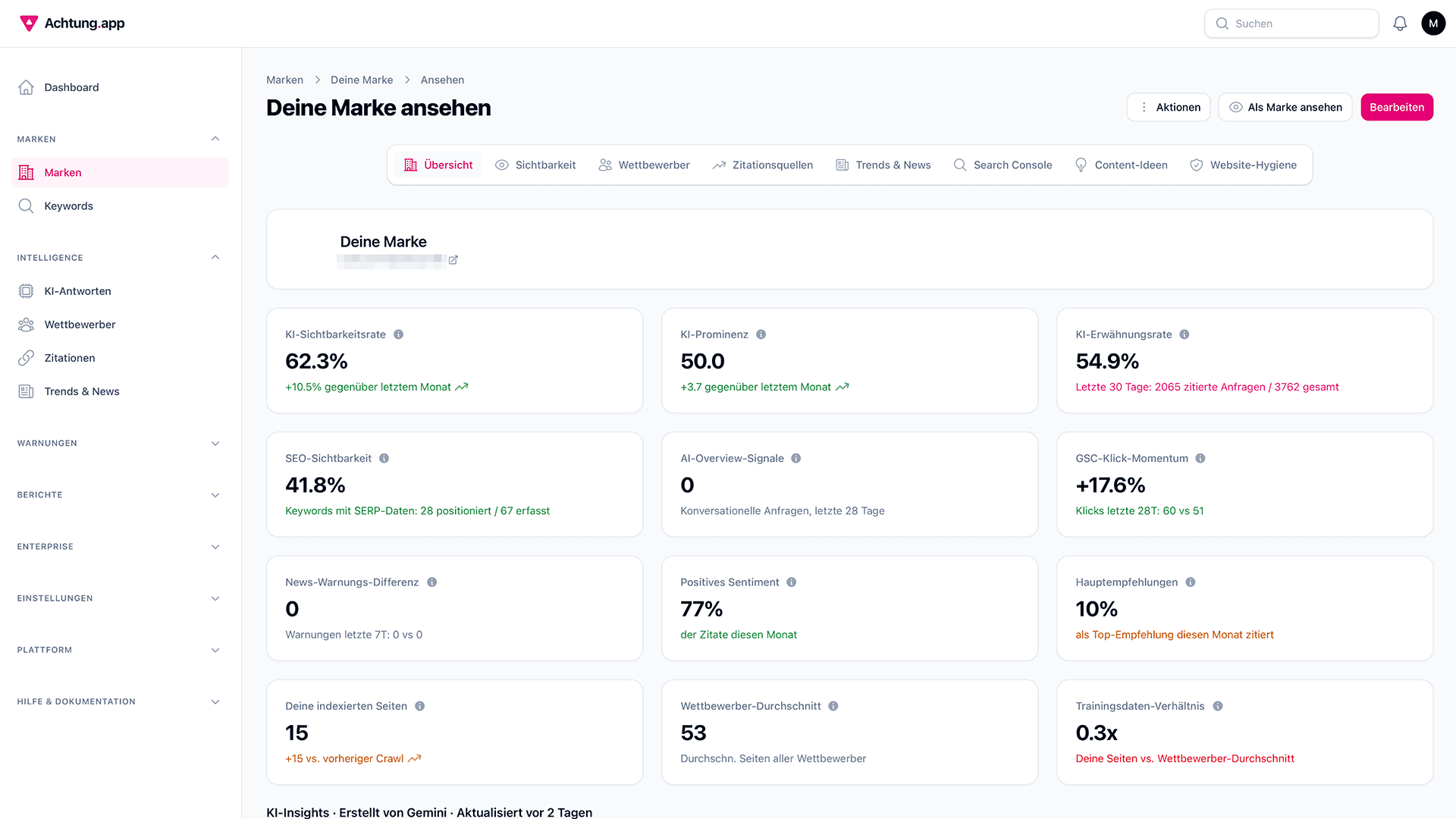This screenshot has height=819, width=1456.
Task: Open user avatar M menu
Action: click(x=1433, y=24)
